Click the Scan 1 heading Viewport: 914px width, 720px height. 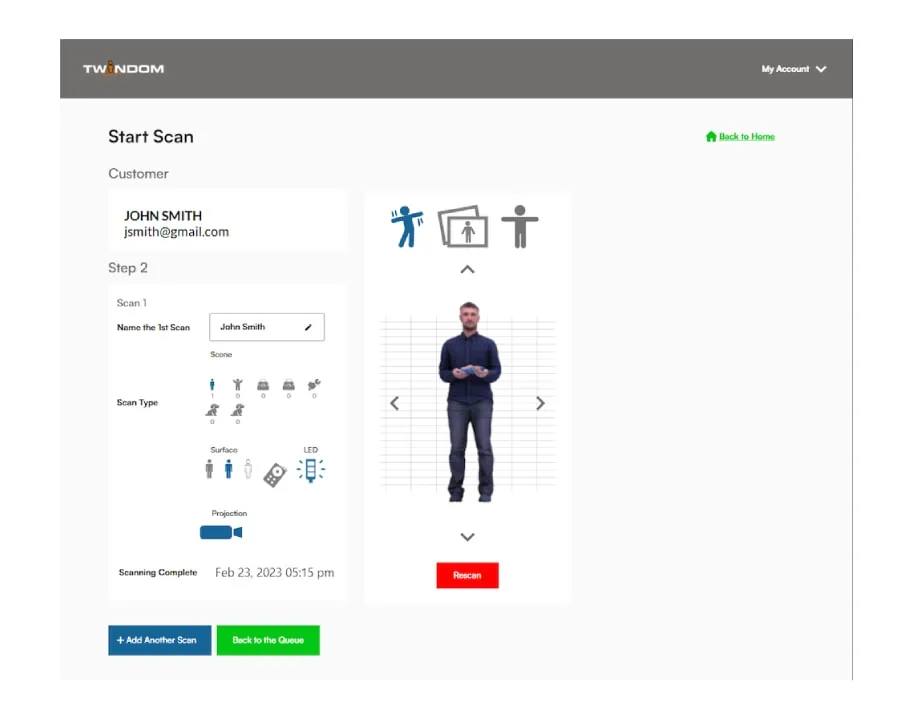[132, 303]
